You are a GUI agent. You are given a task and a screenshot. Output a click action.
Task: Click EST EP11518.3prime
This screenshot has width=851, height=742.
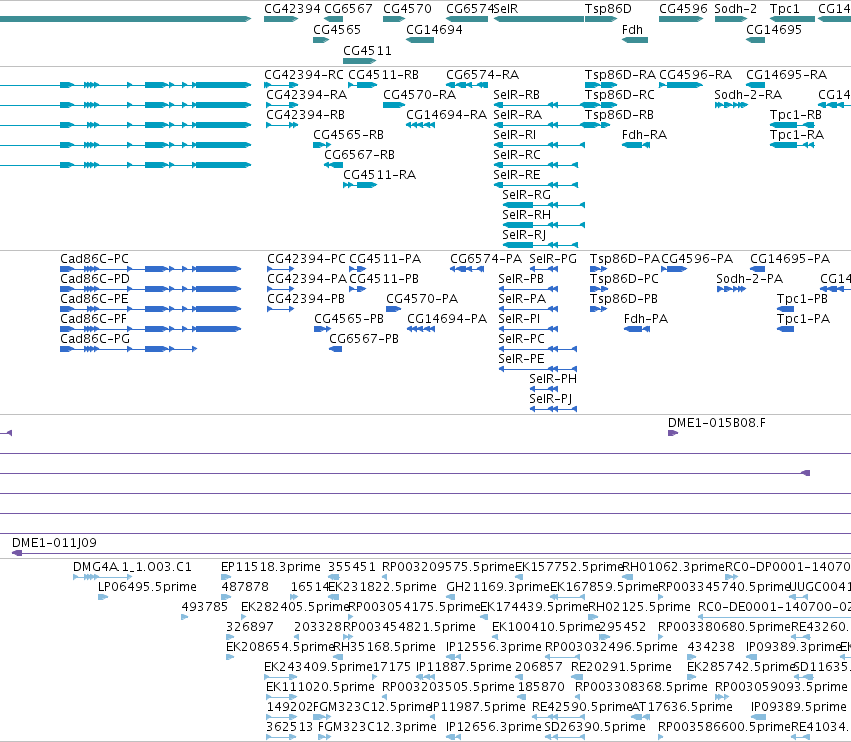pyautogui.click(x=226, y=577)
